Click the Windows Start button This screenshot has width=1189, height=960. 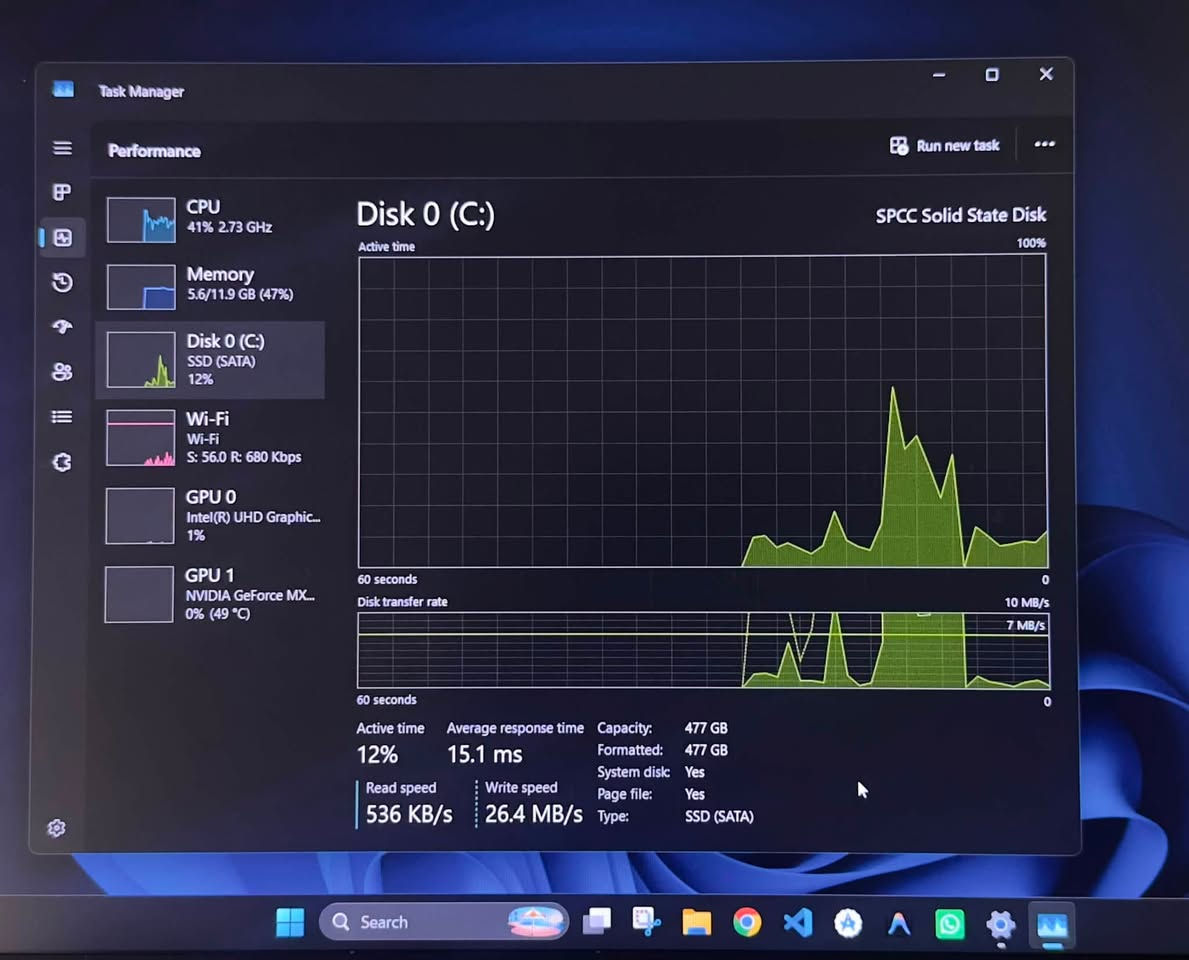click(x=290, y=923)
